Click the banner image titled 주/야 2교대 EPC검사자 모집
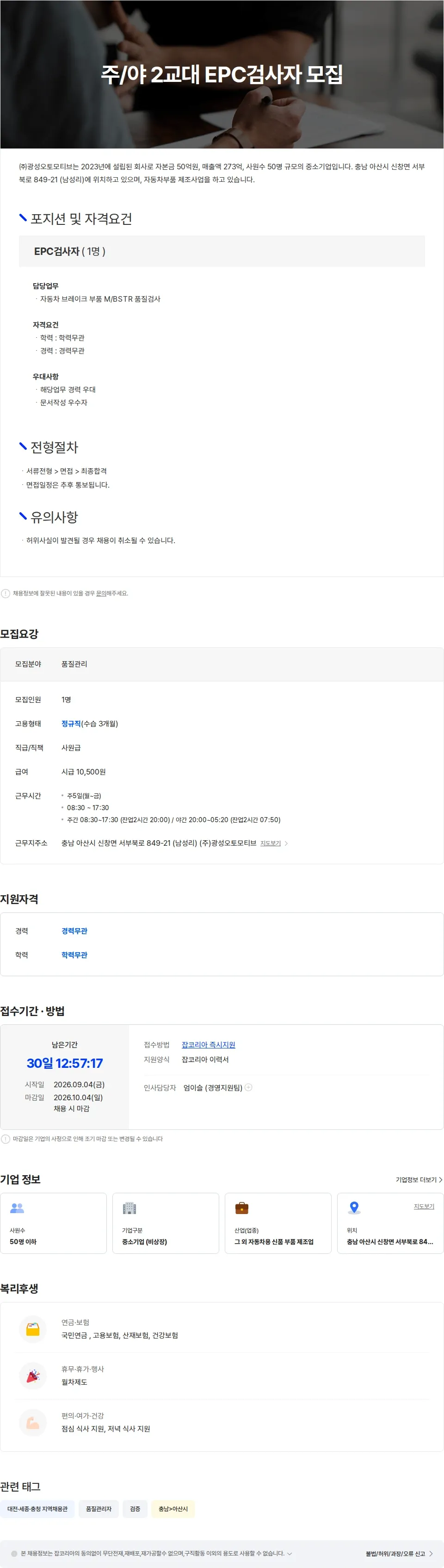 click(x=222, y=74)
